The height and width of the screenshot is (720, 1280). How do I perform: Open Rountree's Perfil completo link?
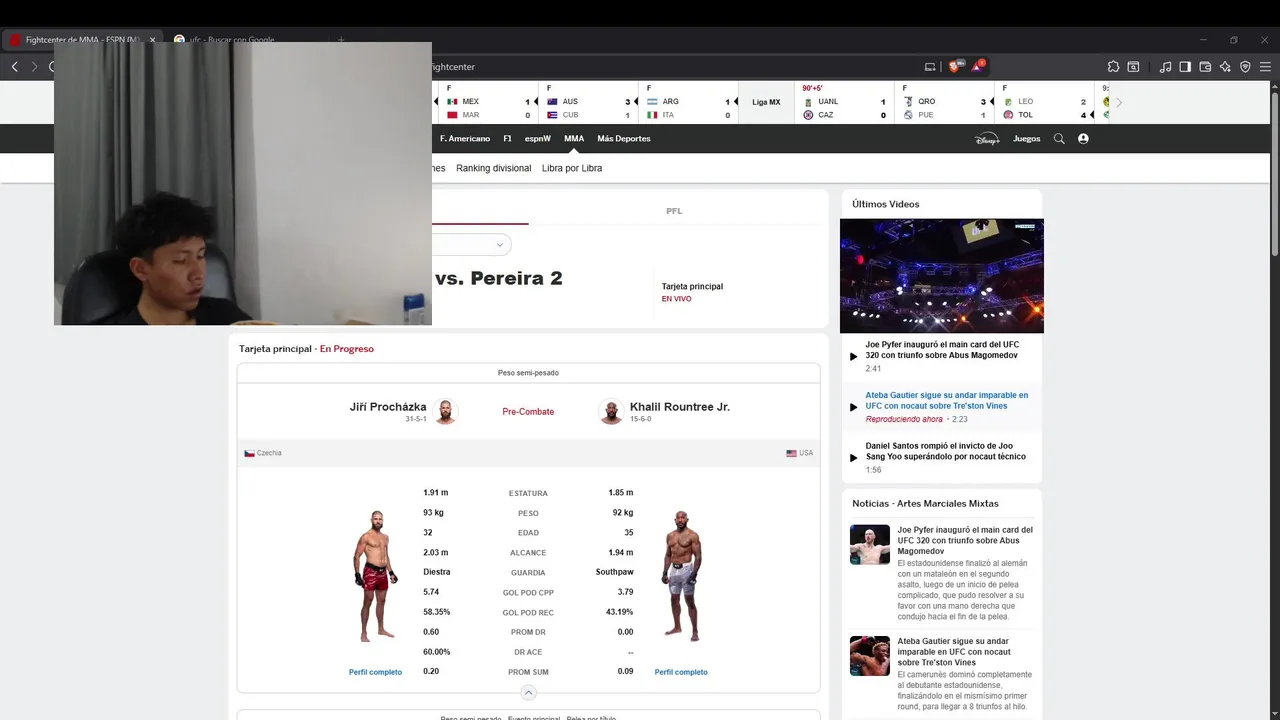tap(681, 672)
